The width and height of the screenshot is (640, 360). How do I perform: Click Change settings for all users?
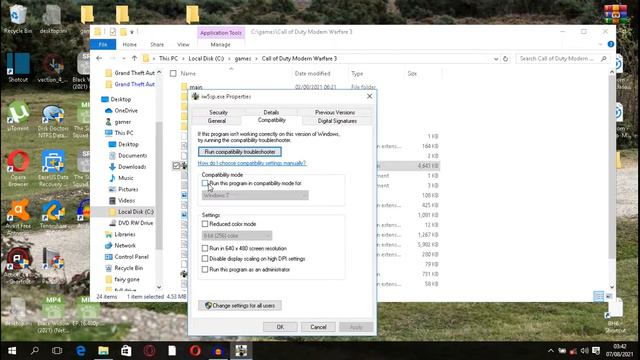(240, 306)
